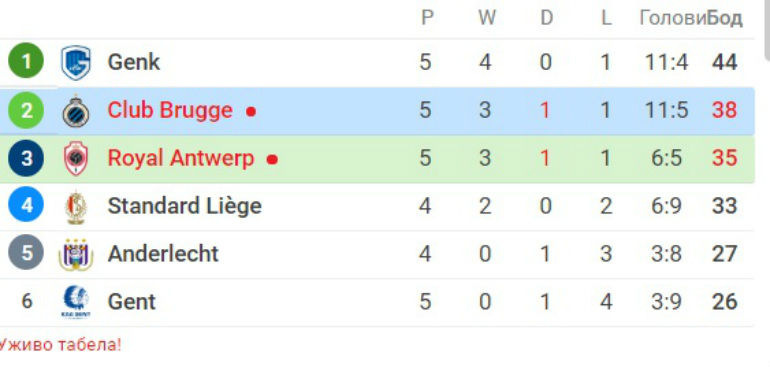The height and width of the screenshot is (367, 770).
Task: Click the Royal Antwerp crest icon
Action: point(76,158)
